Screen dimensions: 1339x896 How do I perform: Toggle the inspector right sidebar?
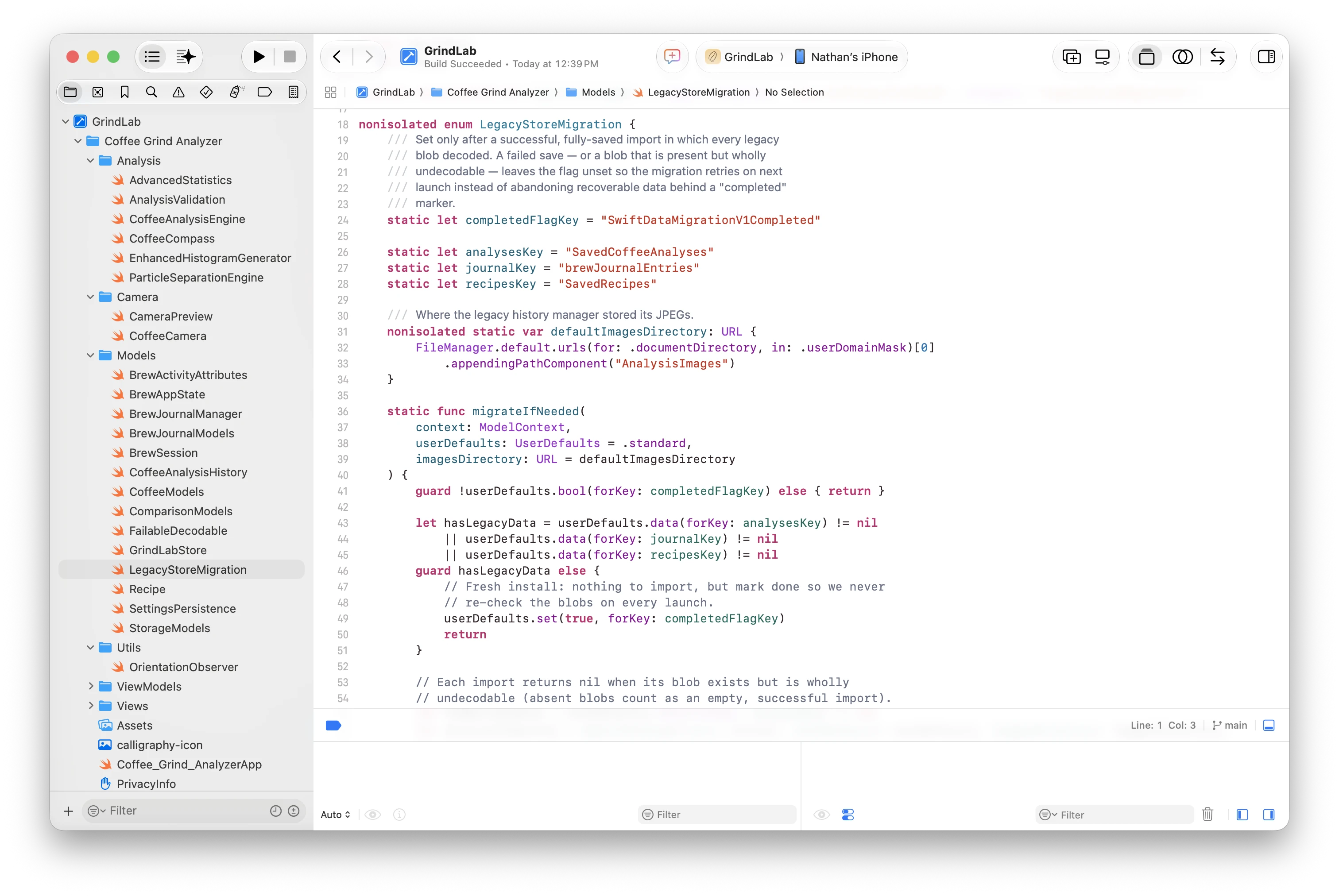[1266, 57]
